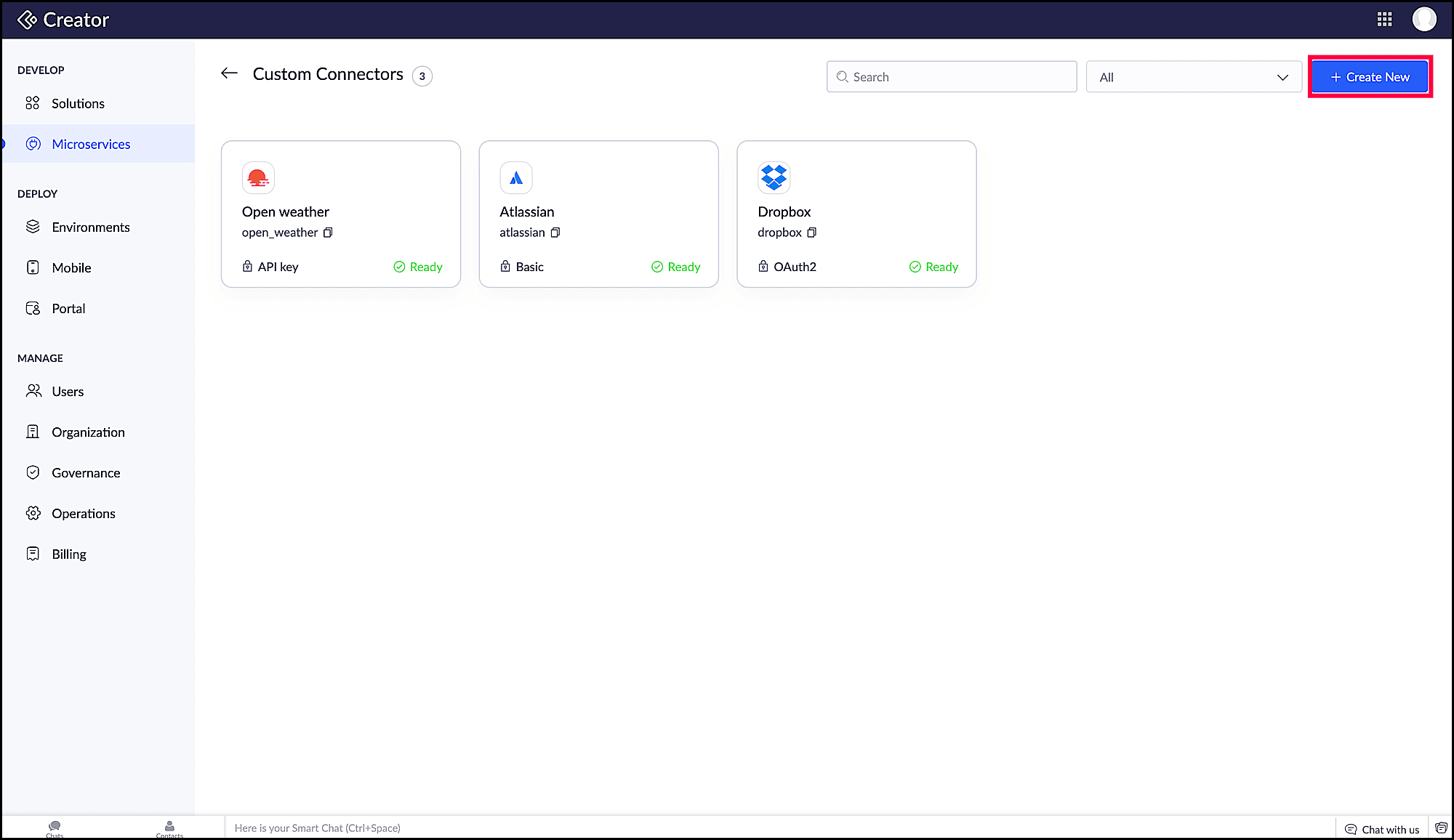Open the Contacts tab at the bottom

pyautogui.click(x=169, y=828)
